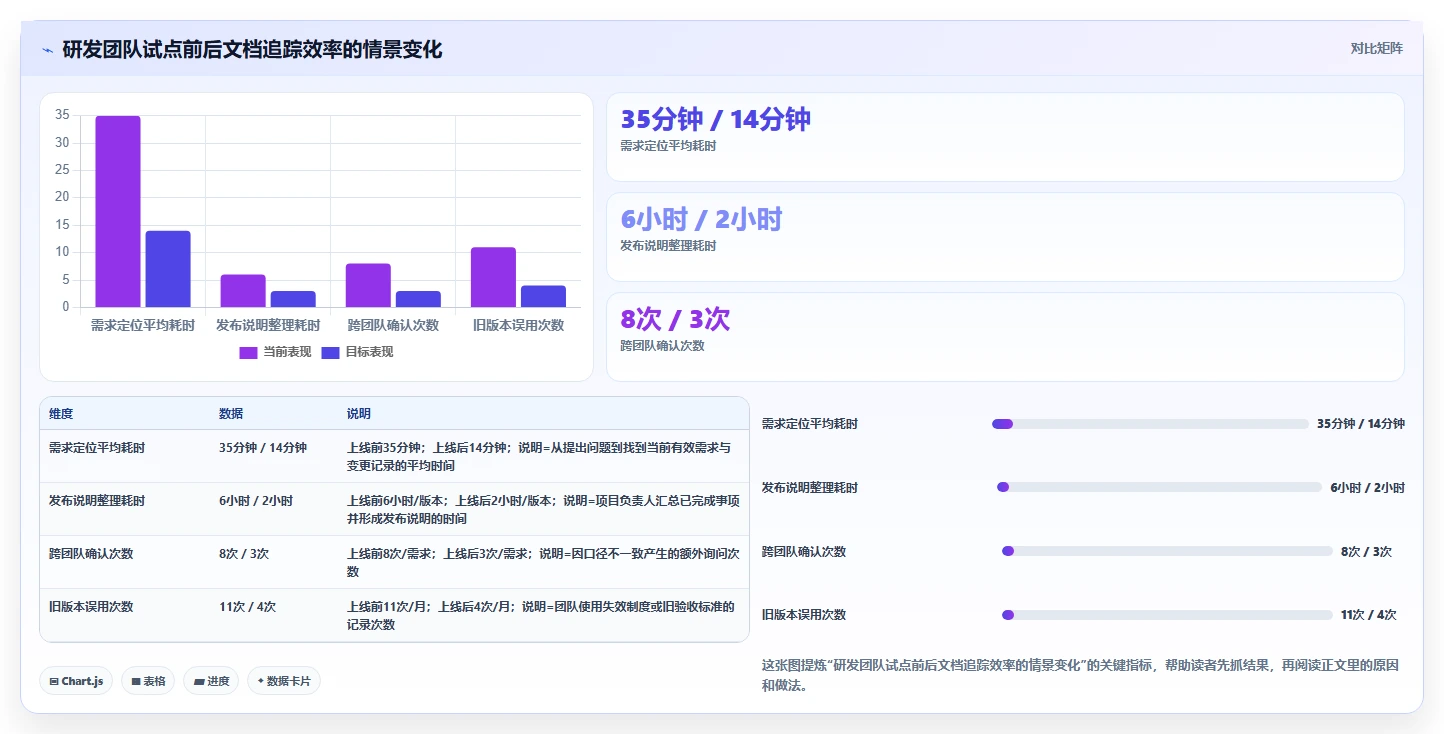Click the purple 旧版本误用次数 bar at 11
This screenshot has width=1444, height=734.
493,277
